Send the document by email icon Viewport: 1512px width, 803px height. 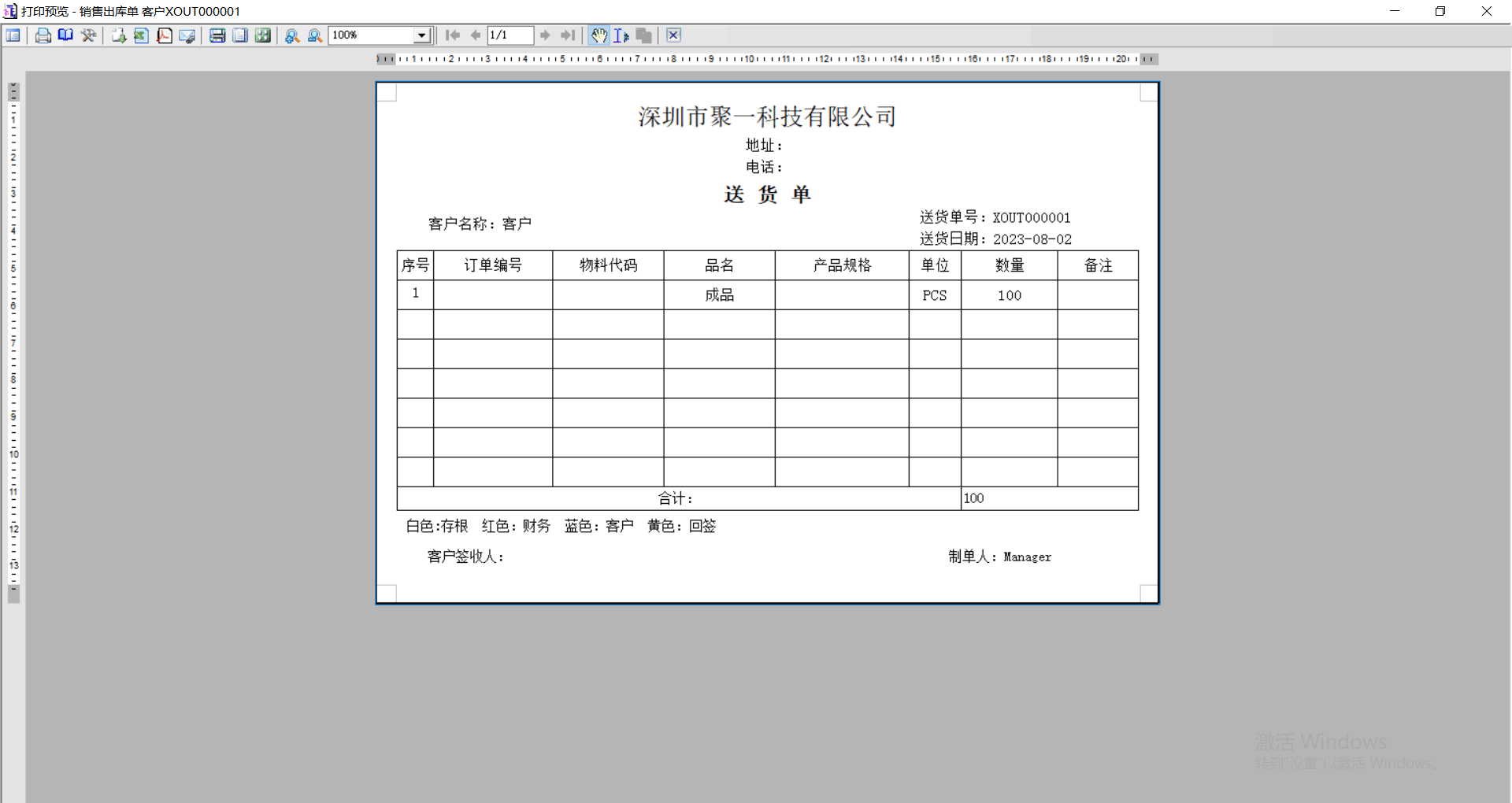click(x=187, y=35)
